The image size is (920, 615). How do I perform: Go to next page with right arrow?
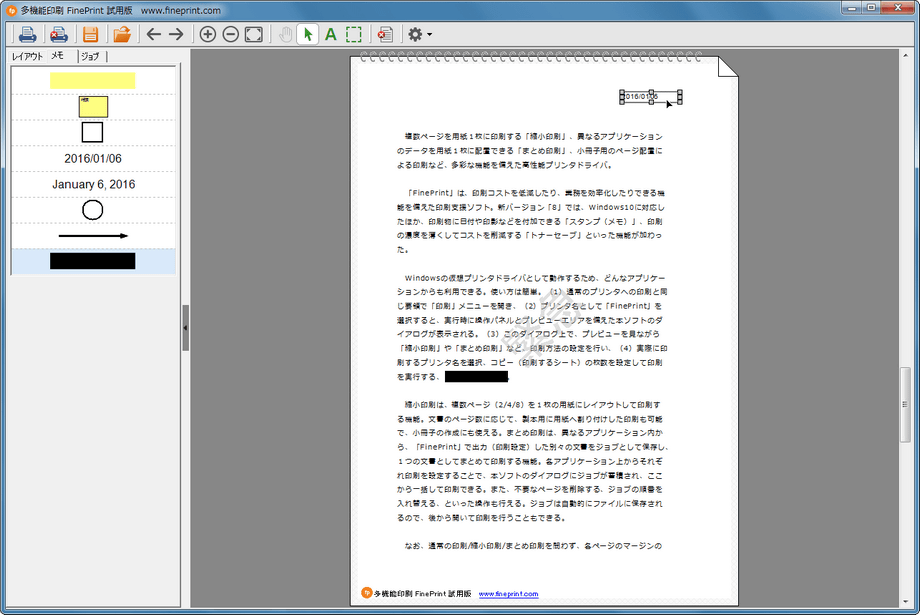pos(176,35)
